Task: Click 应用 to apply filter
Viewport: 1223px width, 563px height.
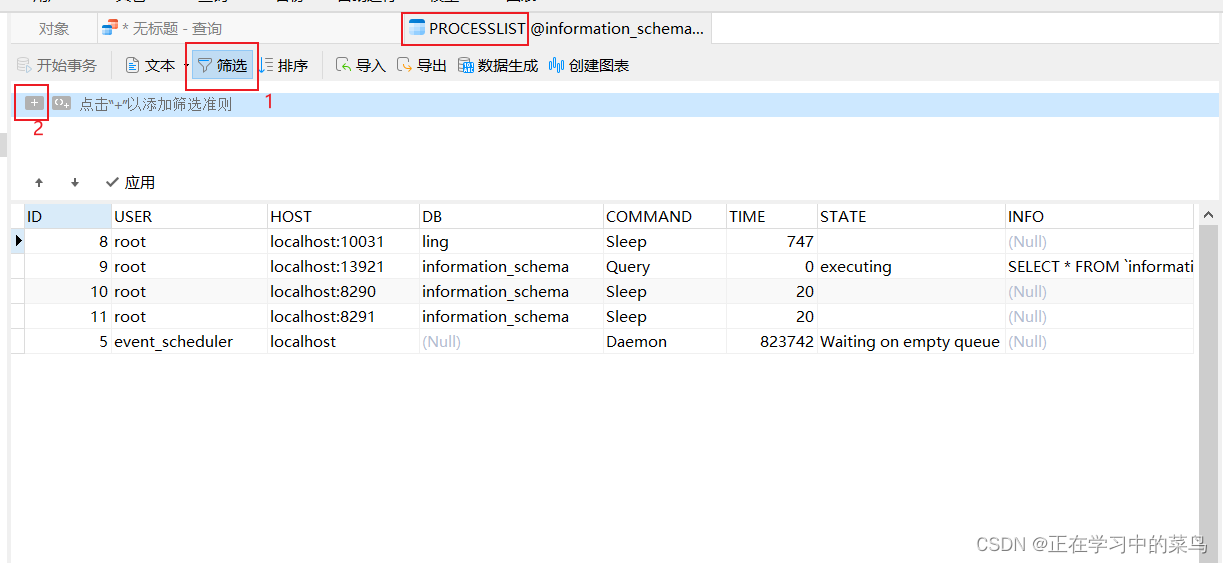Action: pyautogui.click(x=130, y=183)
